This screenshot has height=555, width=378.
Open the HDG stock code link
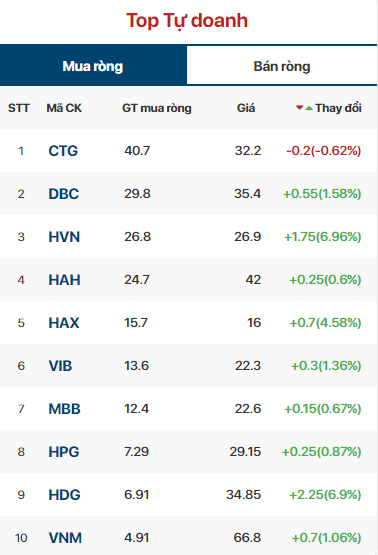point(64,495)
